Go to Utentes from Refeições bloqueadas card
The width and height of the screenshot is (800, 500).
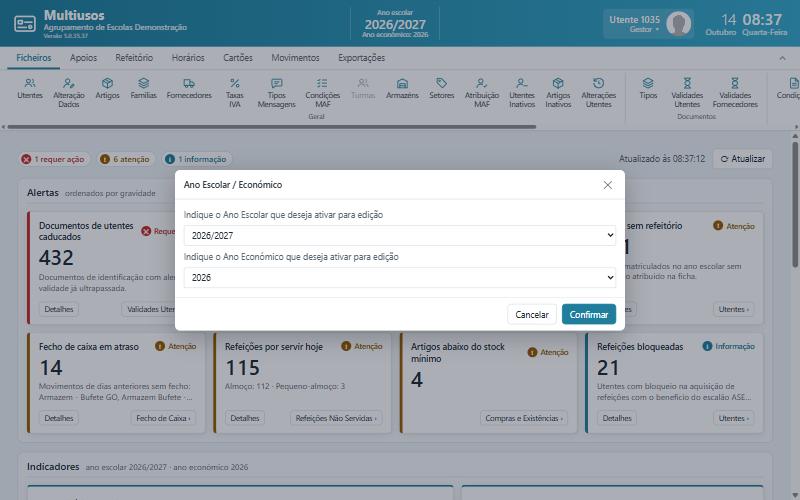pos(733,418)
